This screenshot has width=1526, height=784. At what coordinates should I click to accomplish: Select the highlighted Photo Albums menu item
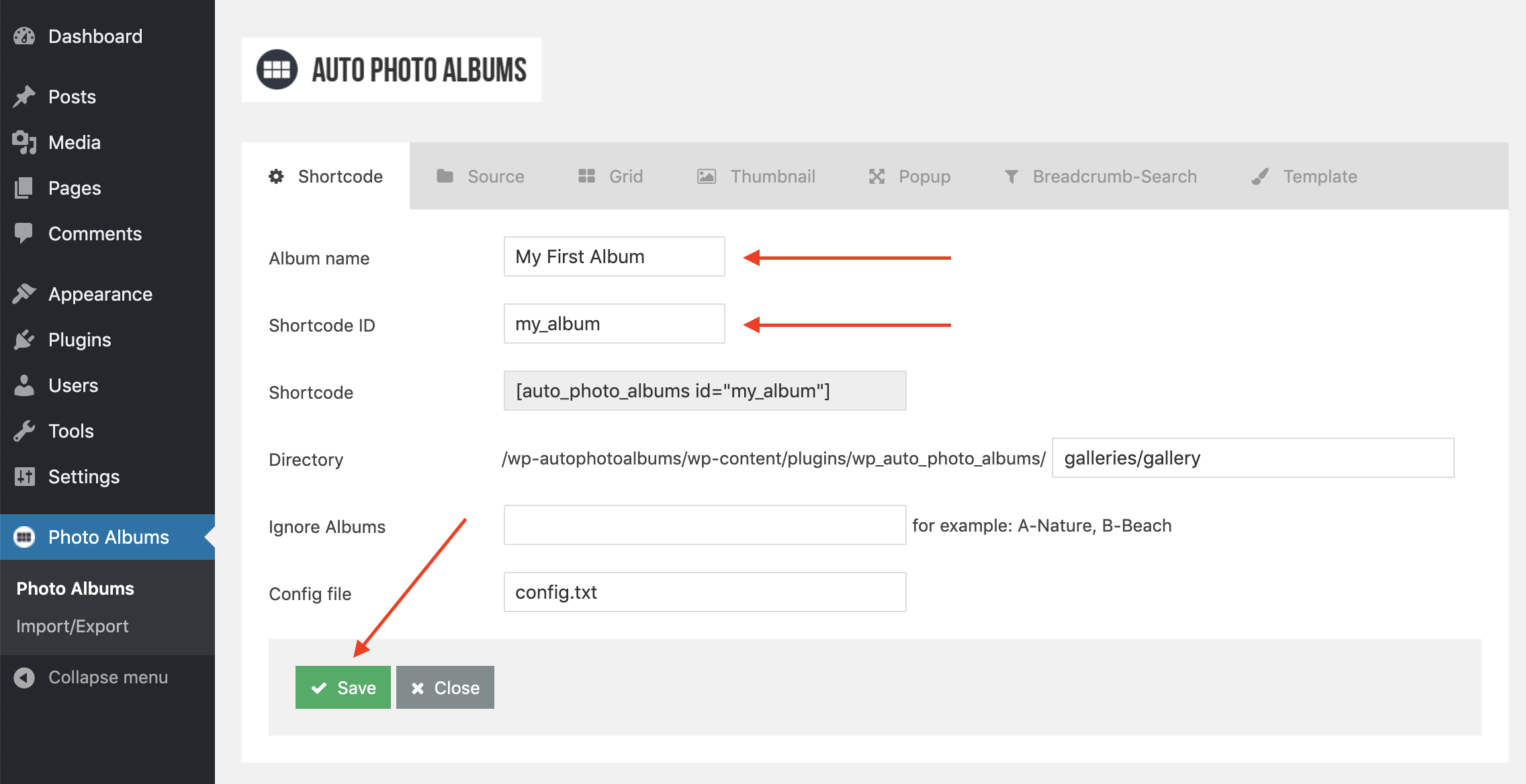[x=107, y=537]
